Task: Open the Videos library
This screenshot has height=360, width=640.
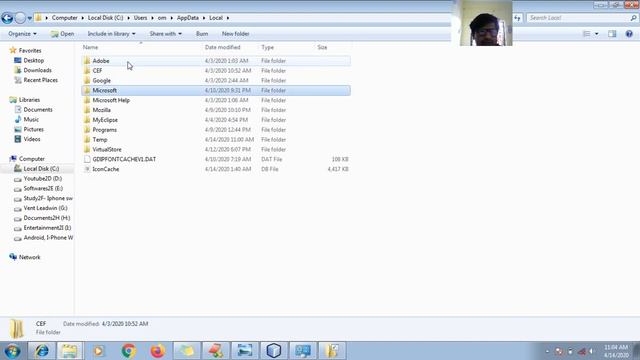Action: pos(32,139)
